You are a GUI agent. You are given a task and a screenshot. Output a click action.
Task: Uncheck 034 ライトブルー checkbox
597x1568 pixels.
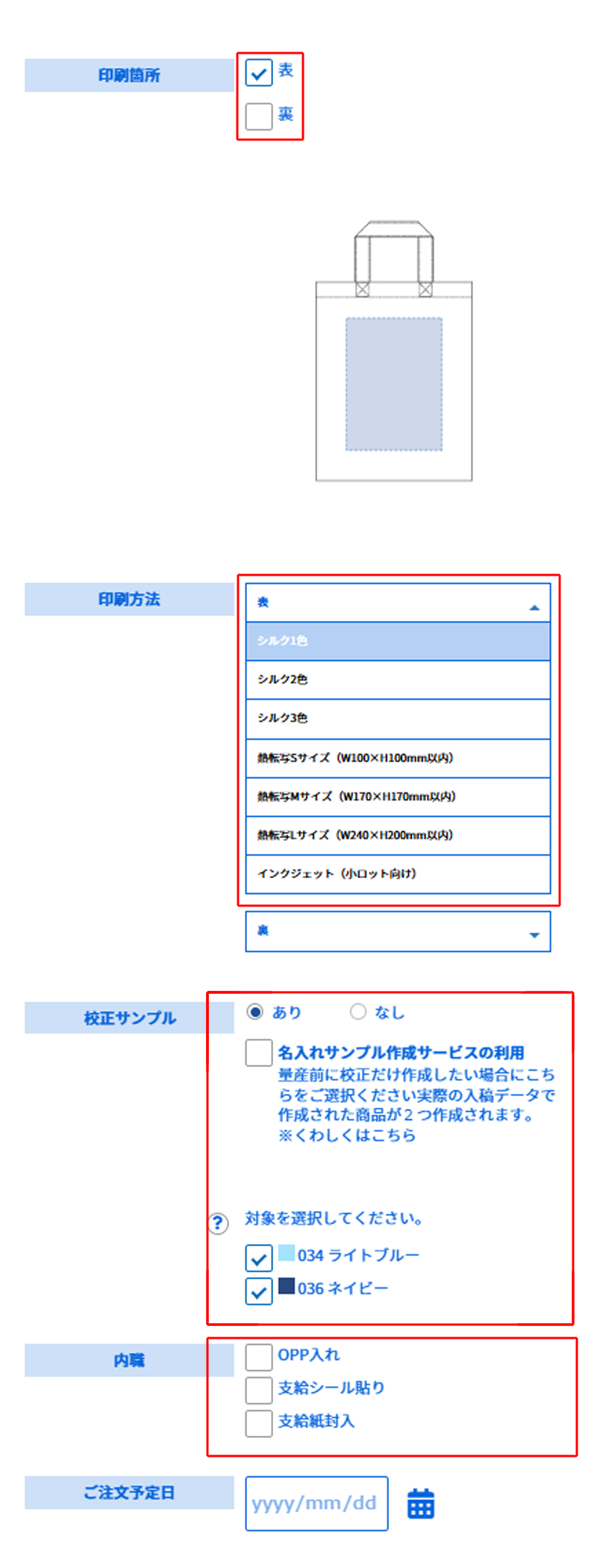[x=259, y=1258]
